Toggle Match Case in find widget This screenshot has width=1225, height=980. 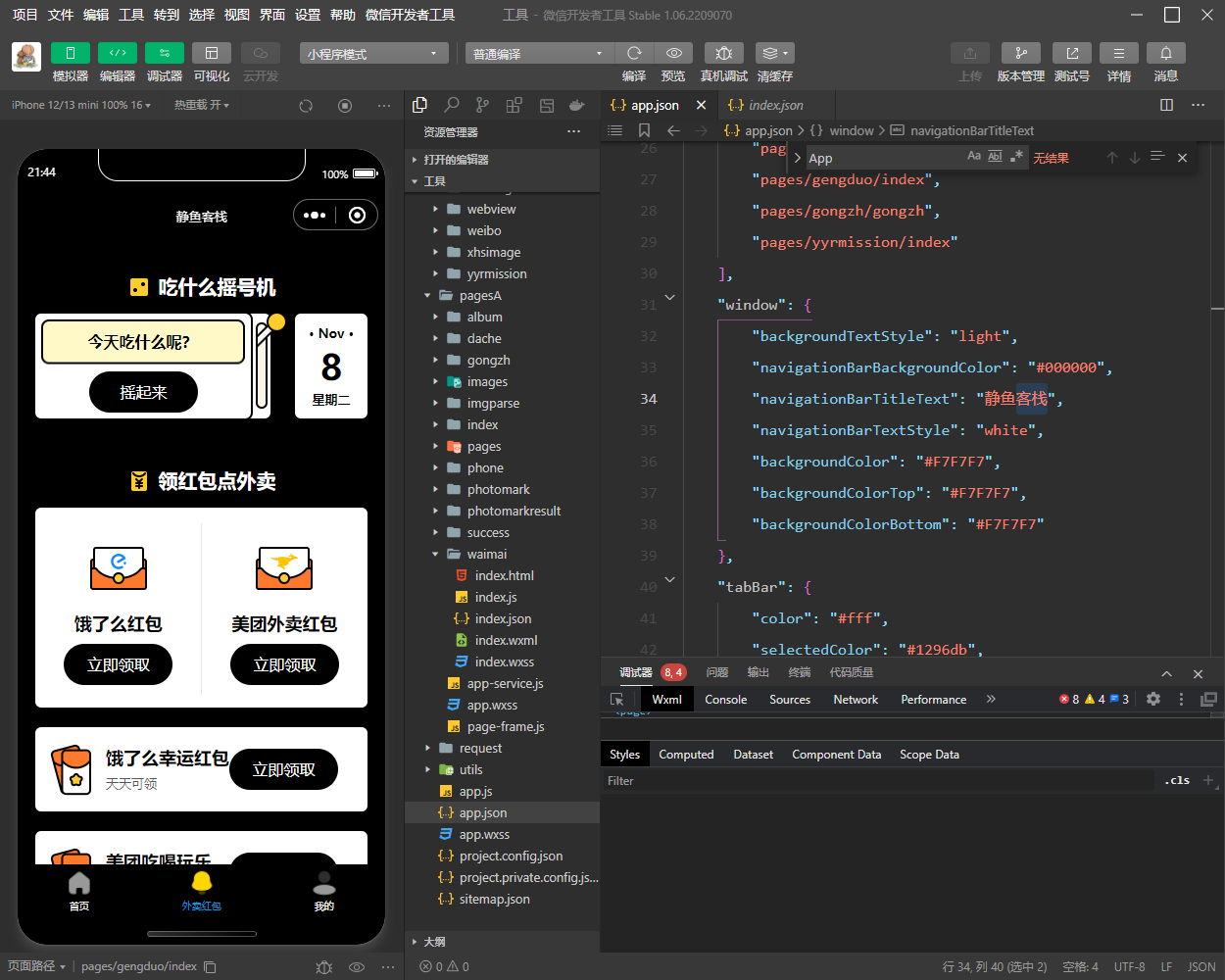[x=973, y=157]
